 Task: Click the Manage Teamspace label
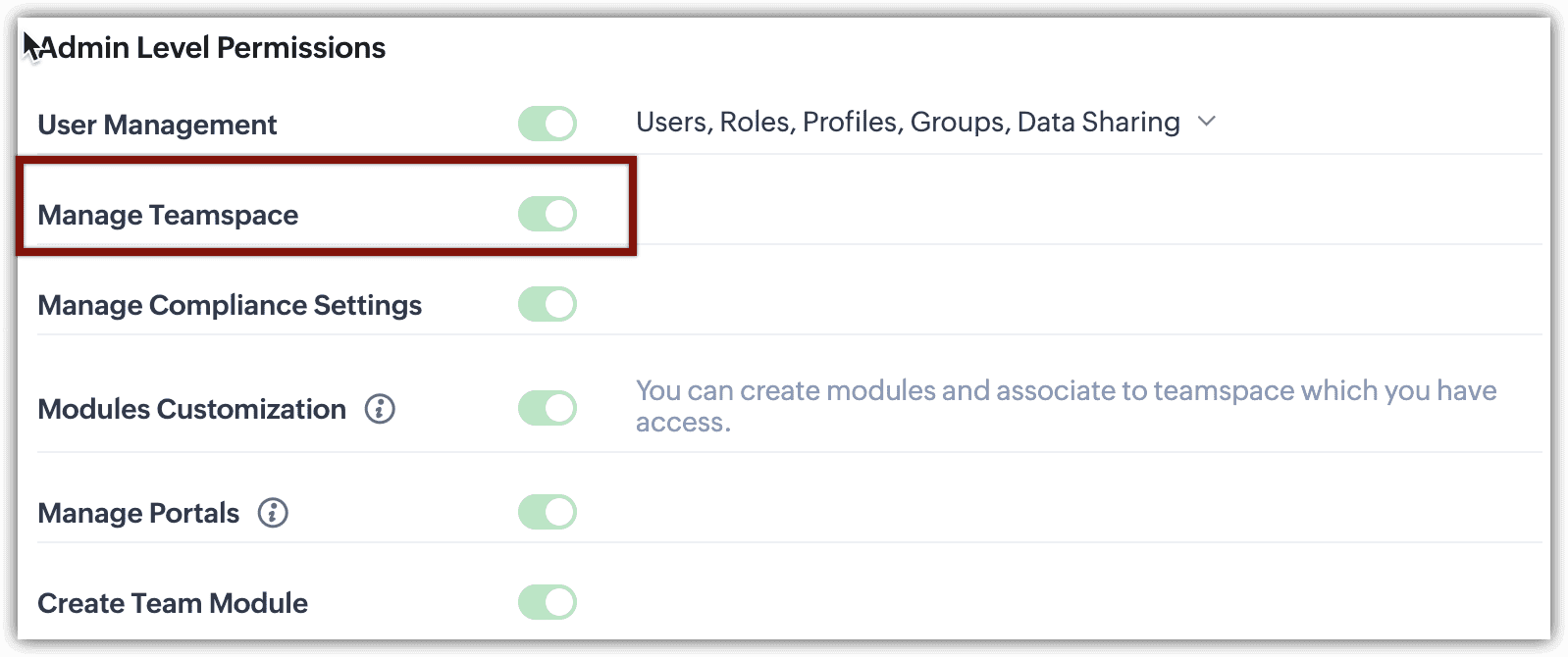pyautogui.click(x=168, y=216)
